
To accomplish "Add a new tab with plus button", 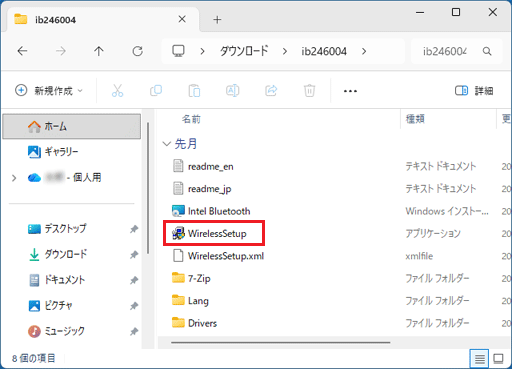I will tap(217, 20).
